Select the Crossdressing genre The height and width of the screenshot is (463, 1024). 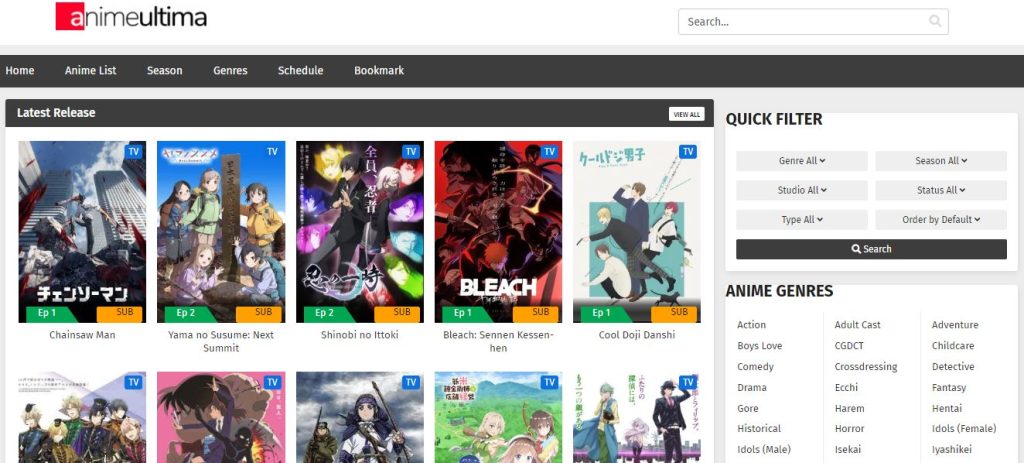pos(866,367)
